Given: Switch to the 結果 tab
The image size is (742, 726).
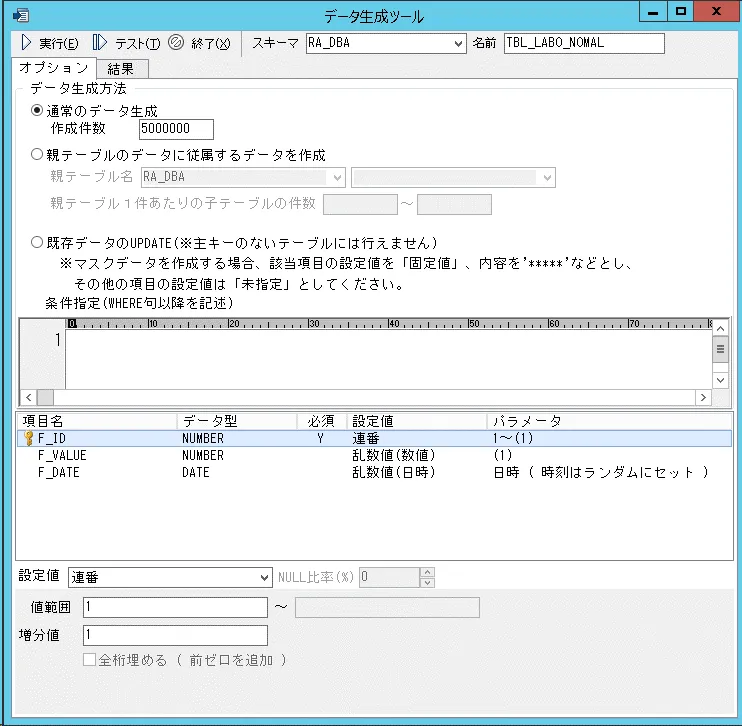Looking at the screenshot, I should pos(123,69).
